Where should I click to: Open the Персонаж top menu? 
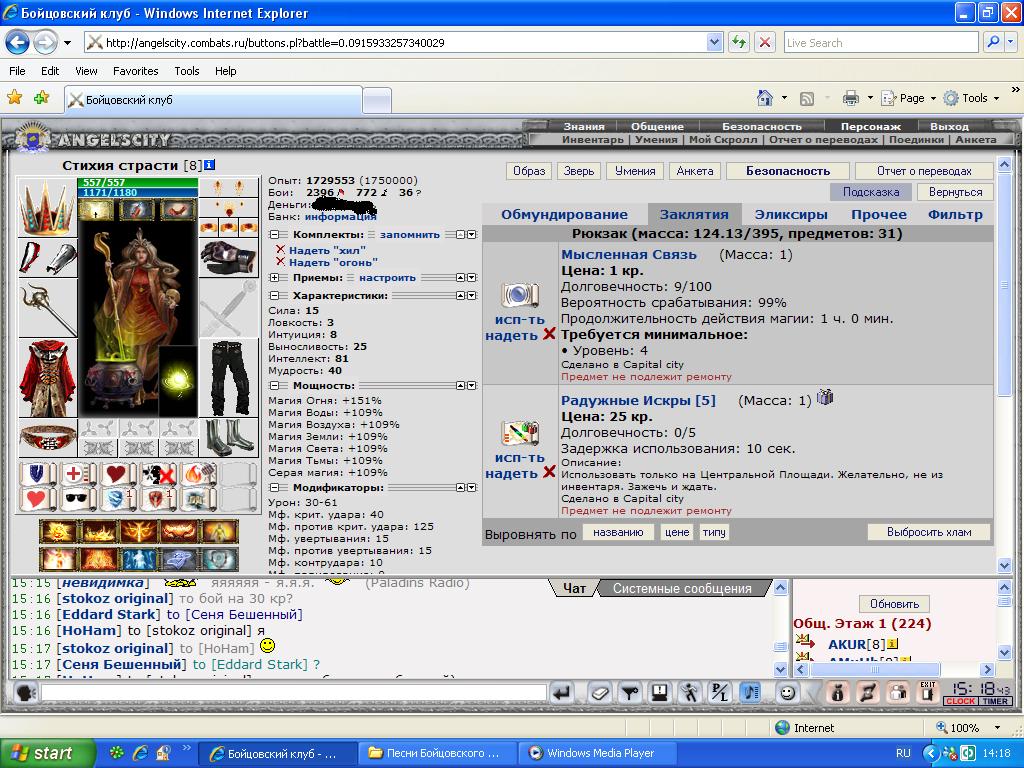point(871,127)
